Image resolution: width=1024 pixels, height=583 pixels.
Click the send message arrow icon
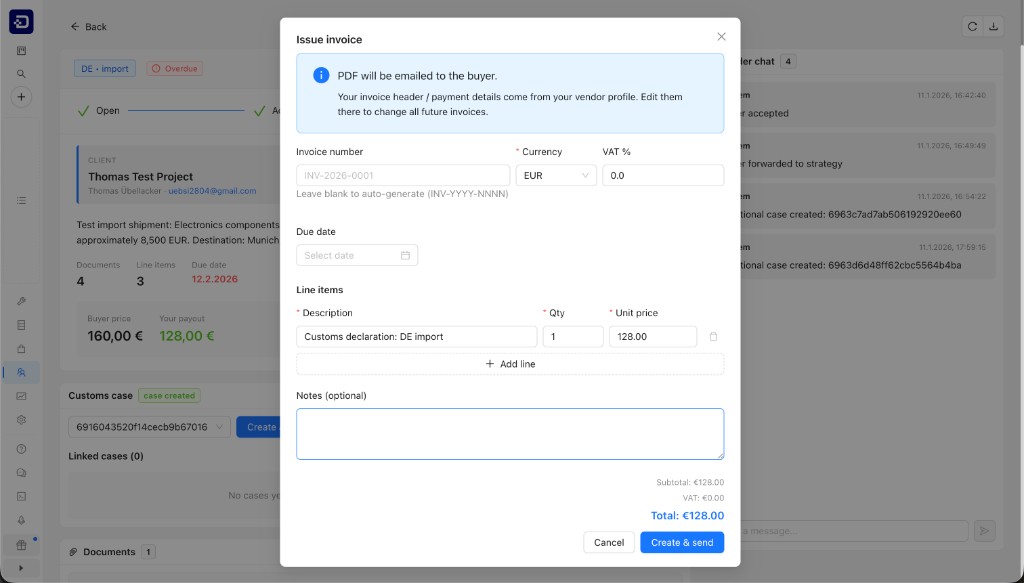[984, 531]
